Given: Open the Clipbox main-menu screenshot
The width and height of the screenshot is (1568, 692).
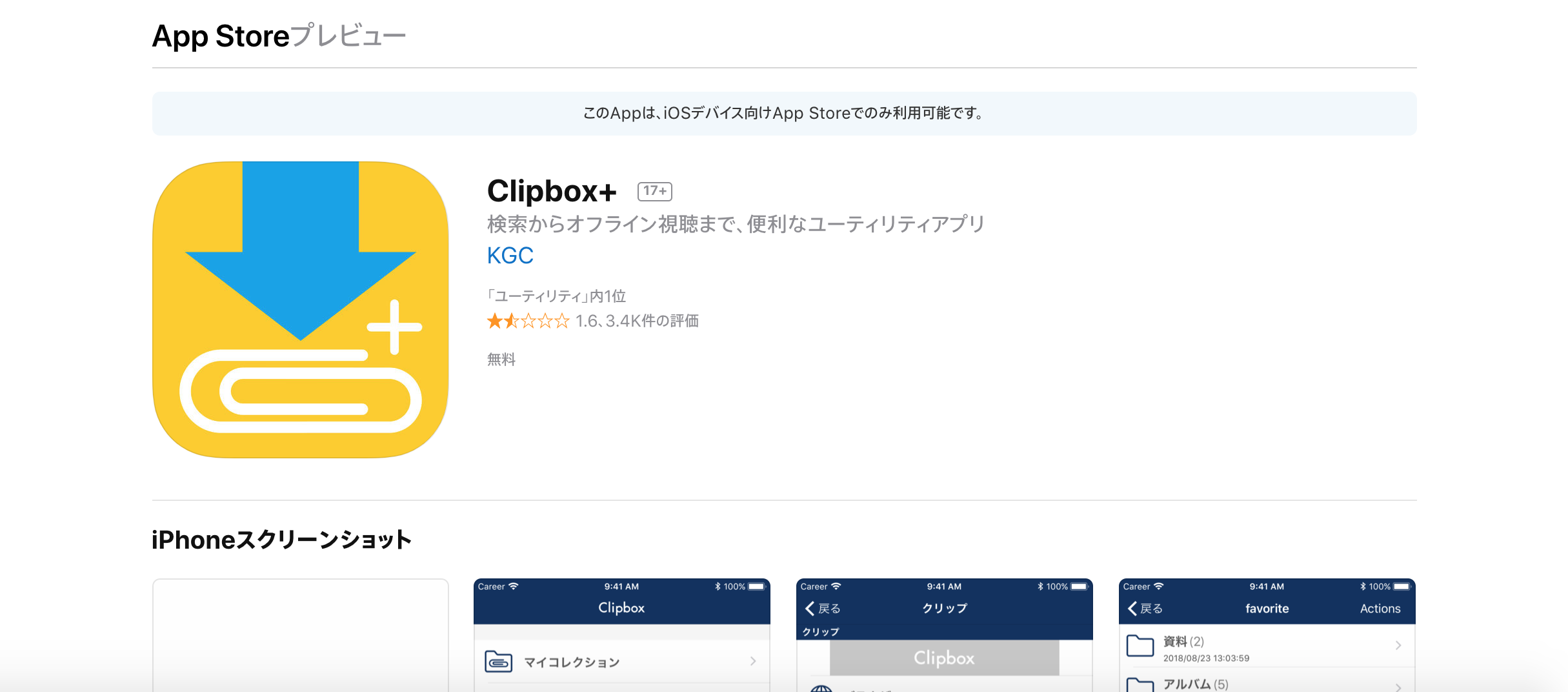Looking at the screenshot, I should pyautogui.click(x=622, y=635).
